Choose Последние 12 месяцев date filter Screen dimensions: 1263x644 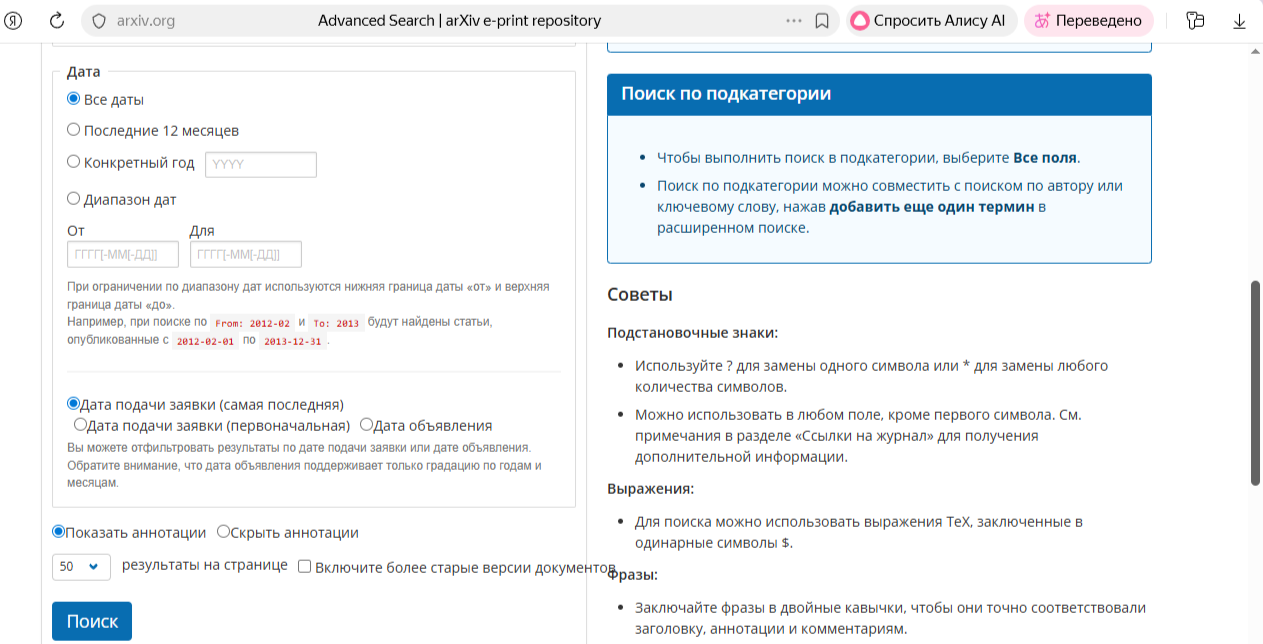73,129
